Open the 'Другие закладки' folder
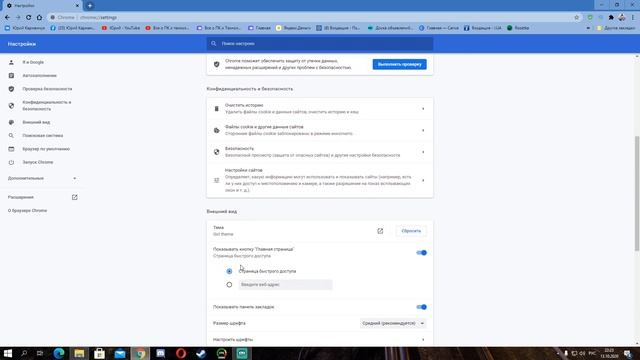The height and width of the screenshot is (360, 640). click(x=616, y=28)
